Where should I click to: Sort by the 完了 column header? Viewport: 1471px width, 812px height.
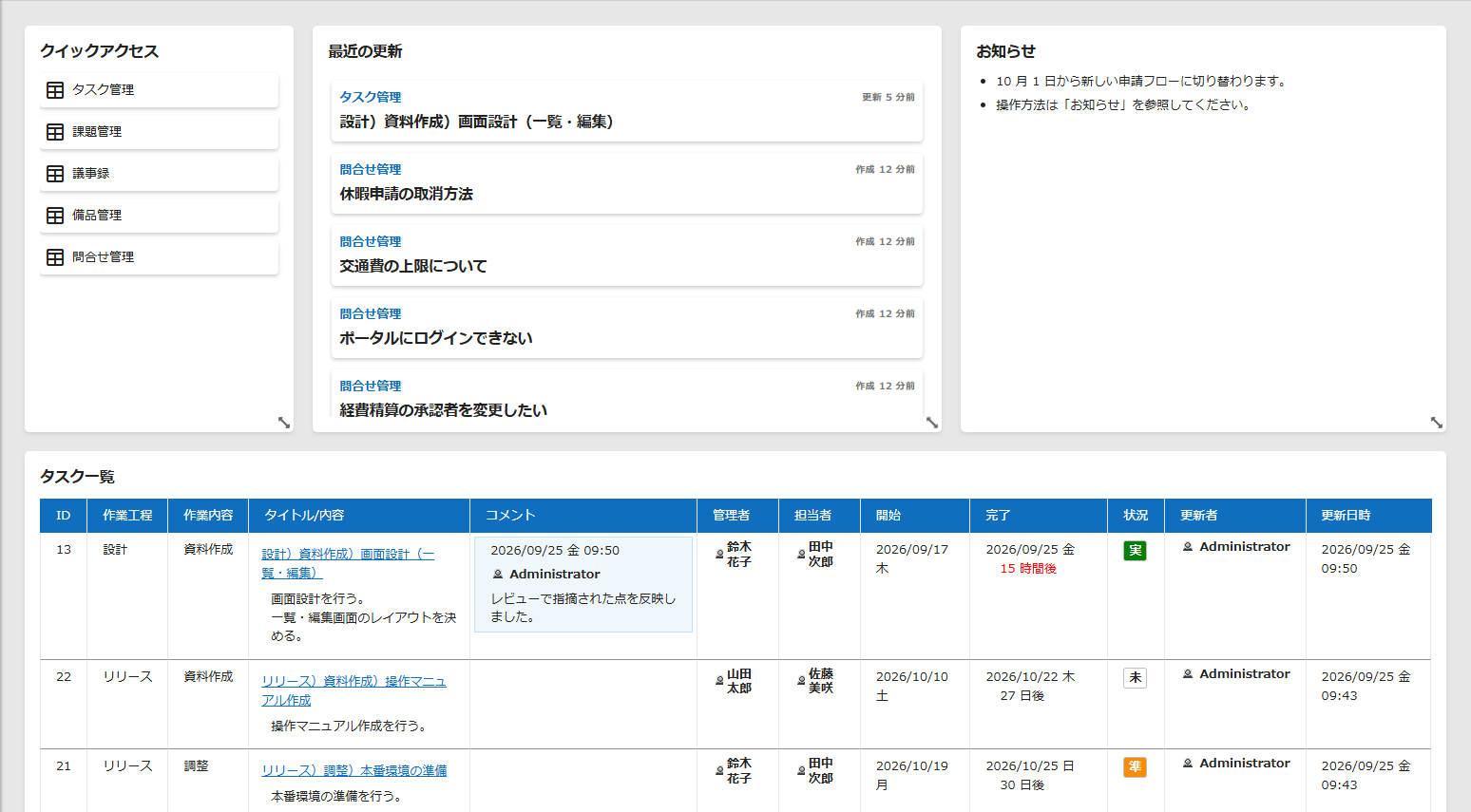[x=1039, y=516]
